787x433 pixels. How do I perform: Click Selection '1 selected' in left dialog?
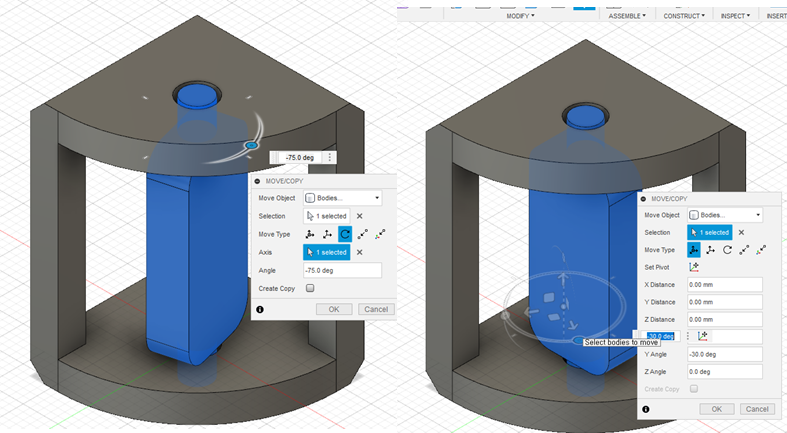(327, 216)
